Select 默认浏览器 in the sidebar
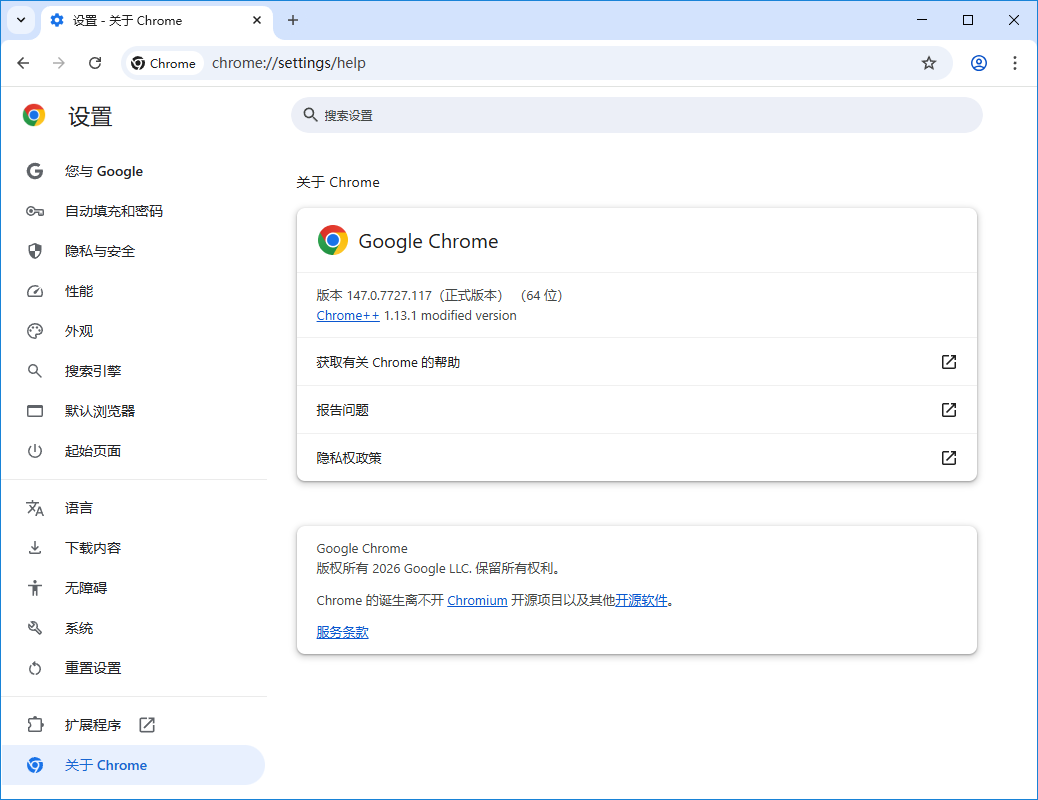Image resolution: width=1038 pixels, height=800 pixels. [132, 411]
